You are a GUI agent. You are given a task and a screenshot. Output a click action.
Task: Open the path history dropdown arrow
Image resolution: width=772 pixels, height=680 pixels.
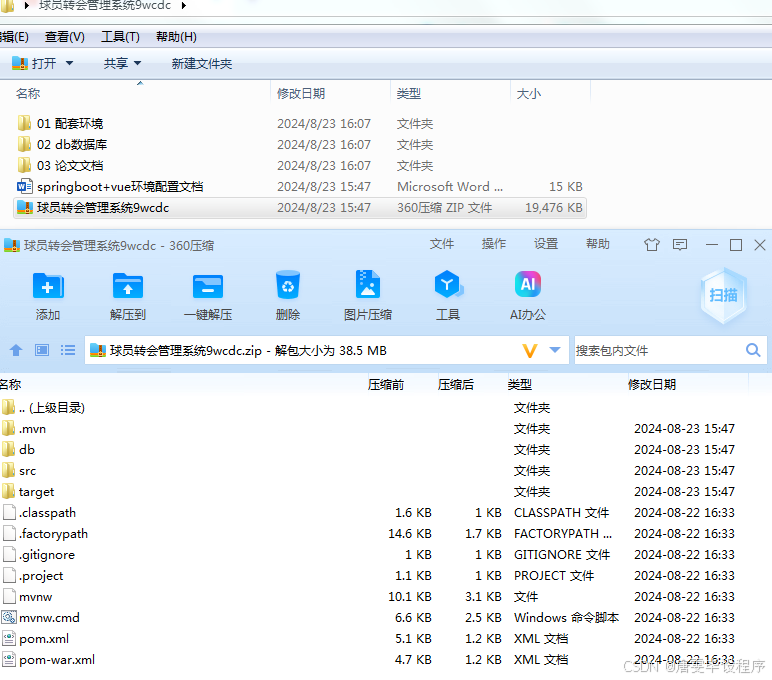click(x=555, y=350)
